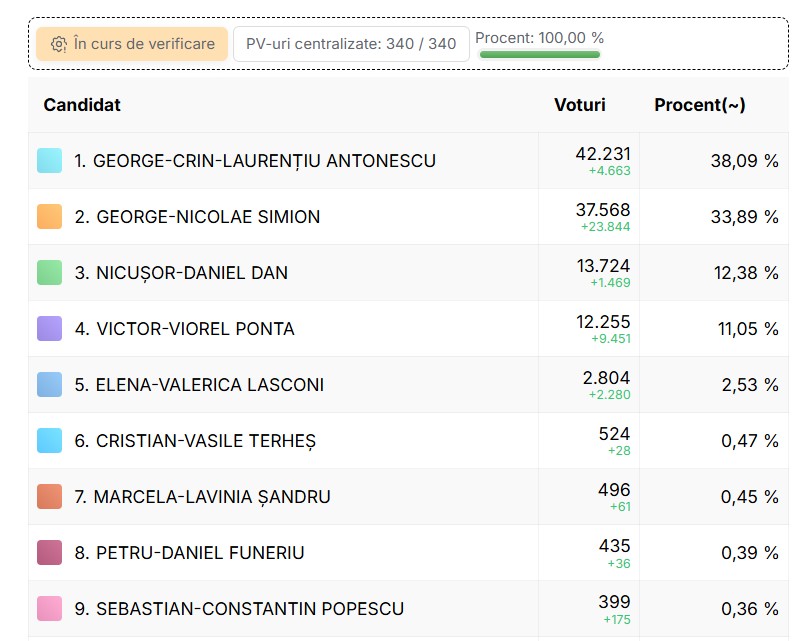Click the sky blue swatch for Cristian-Vasile Terheș
The width and height of the screenshot is (806, 641).
[49, 441]
